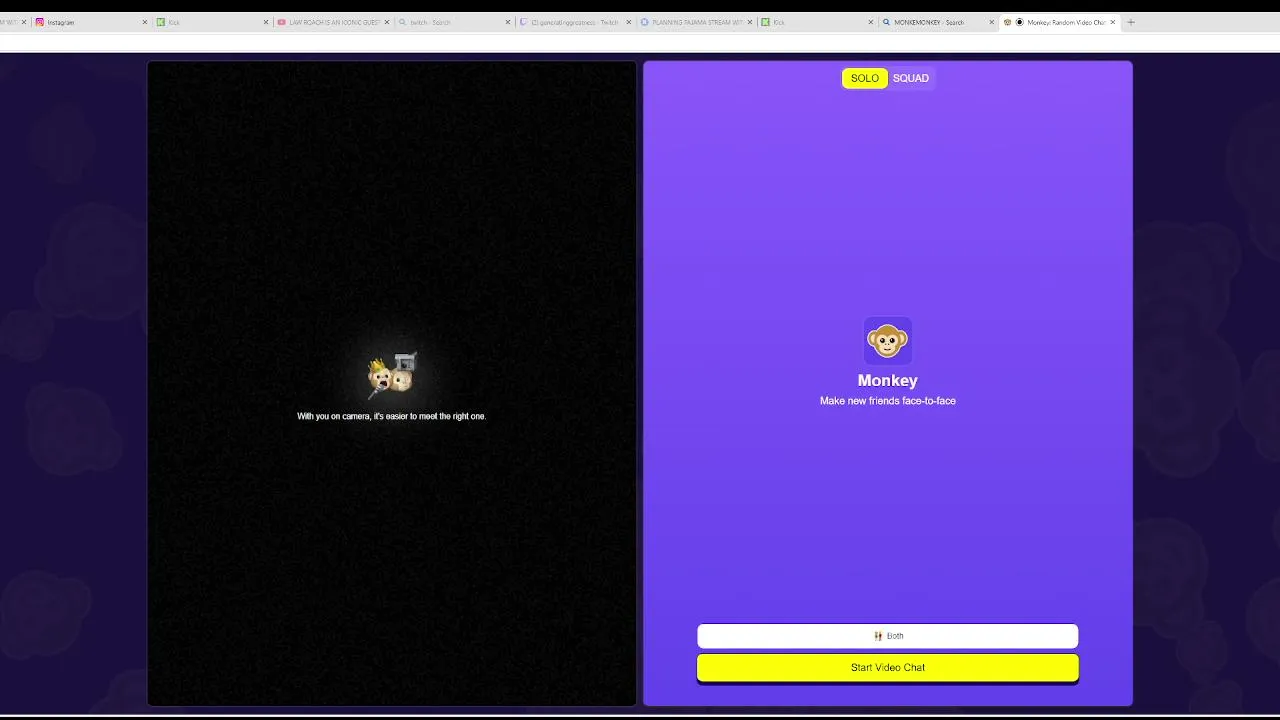Select the SOLO chat mode
This screenshot has height=720, width=1280.
(865, 78)
